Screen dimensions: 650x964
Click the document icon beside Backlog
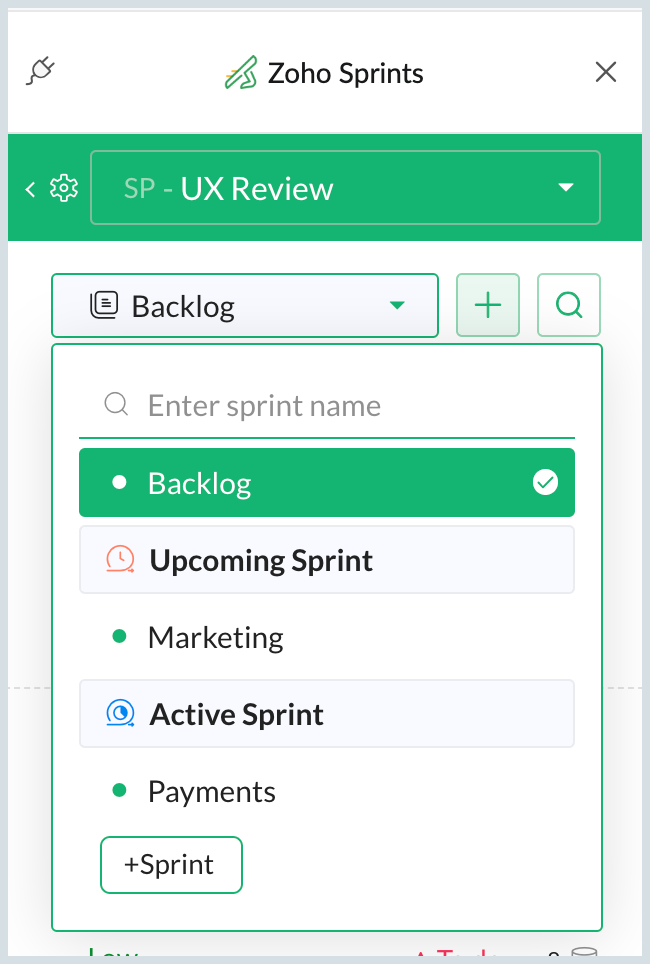pos(104,305)
